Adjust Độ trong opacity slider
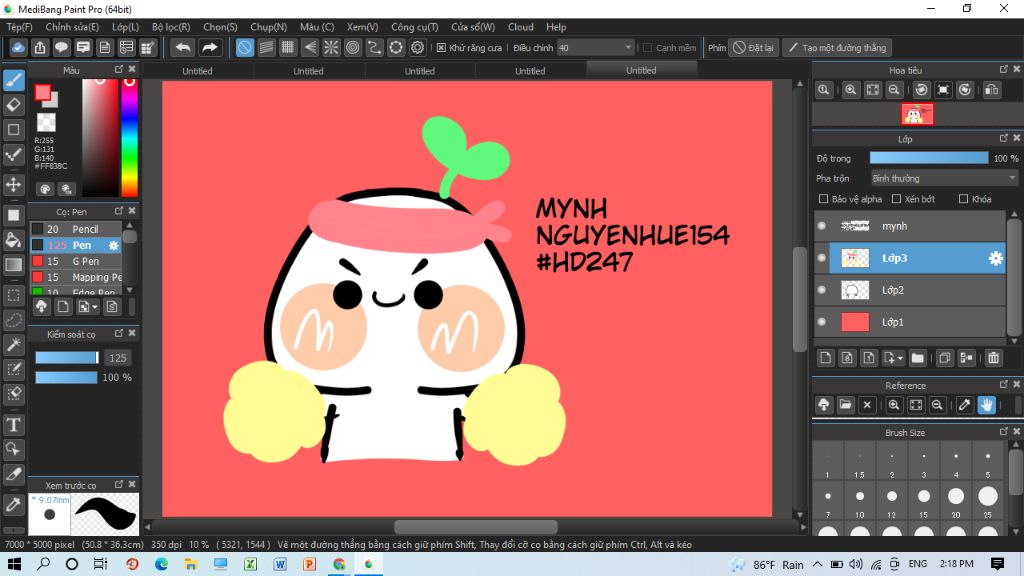The height and width of the screenshot is (576, 1024). coord(929,158)
